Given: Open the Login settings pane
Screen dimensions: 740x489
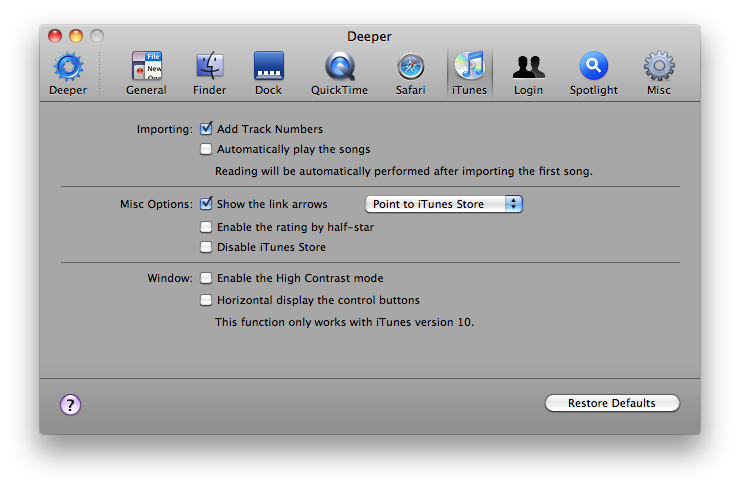Looking at the screenshot, I should 529,73.
